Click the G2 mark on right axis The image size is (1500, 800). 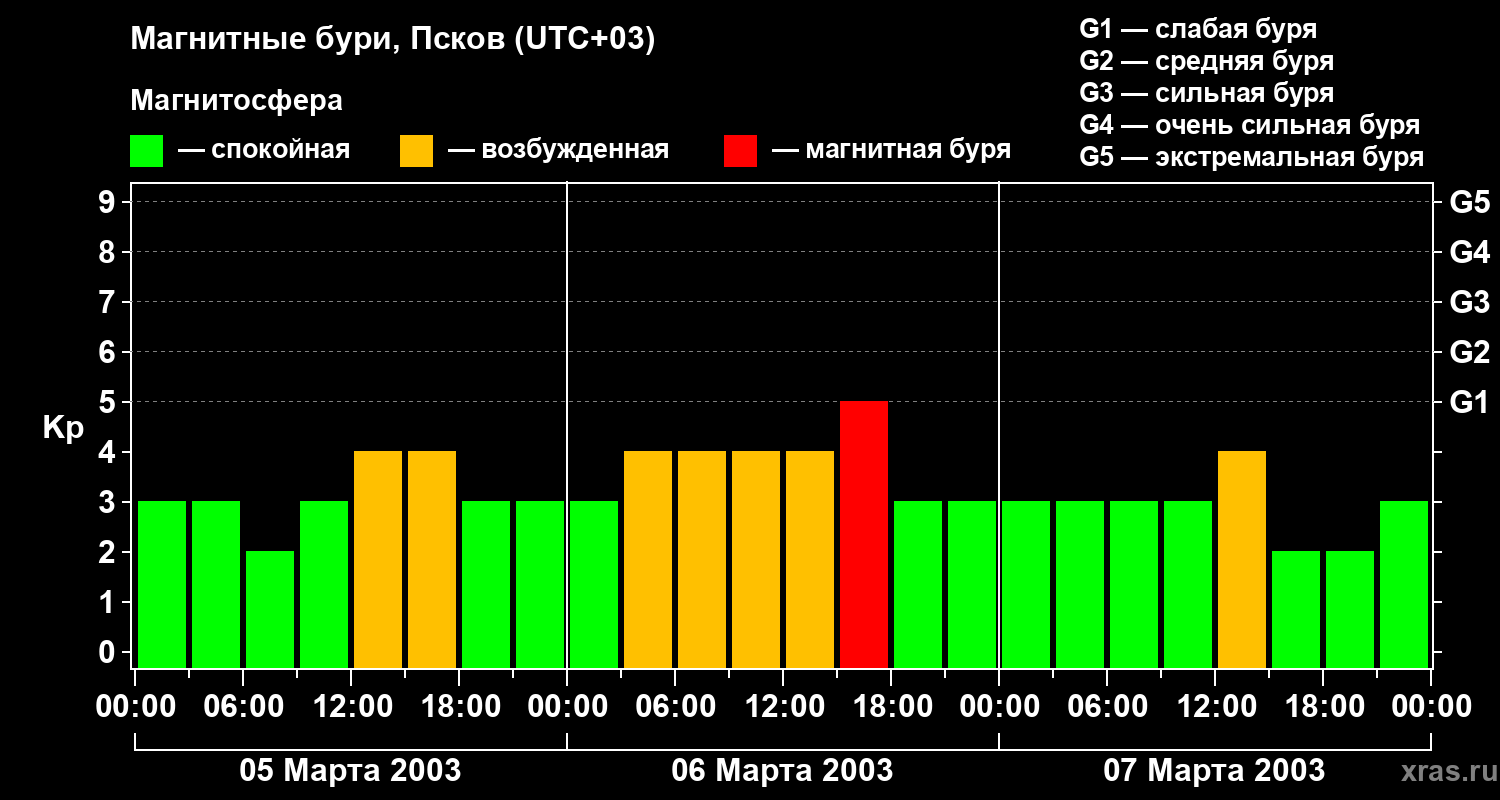coord(1469,352)
